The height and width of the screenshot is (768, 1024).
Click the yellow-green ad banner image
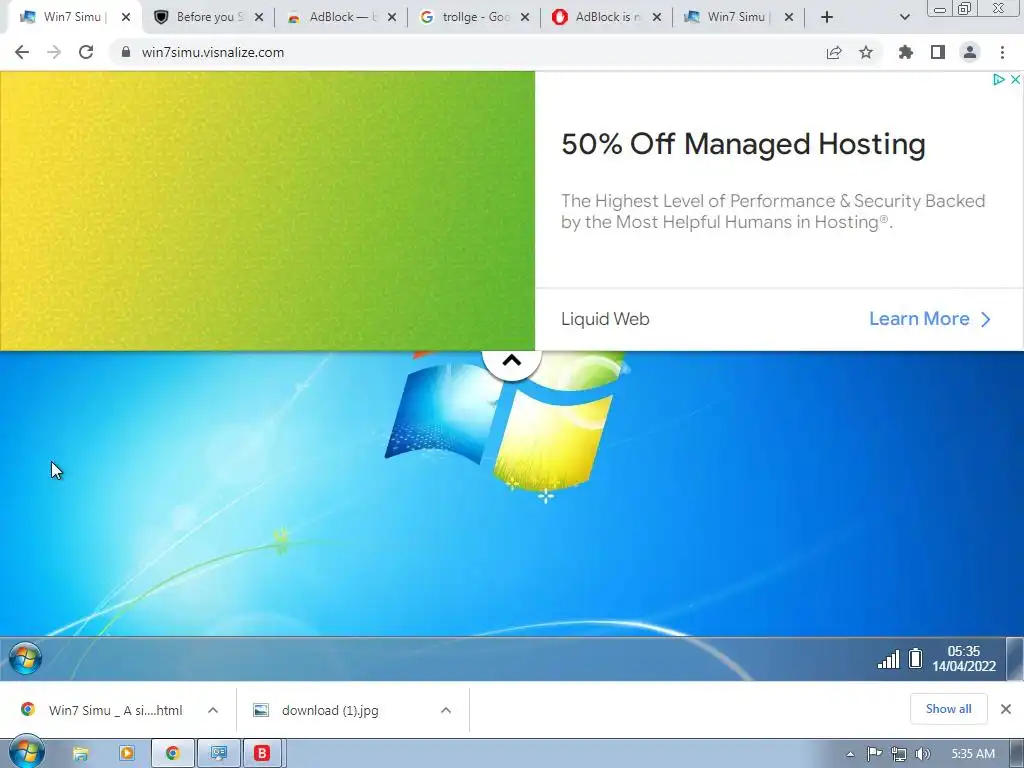[267, 211]
